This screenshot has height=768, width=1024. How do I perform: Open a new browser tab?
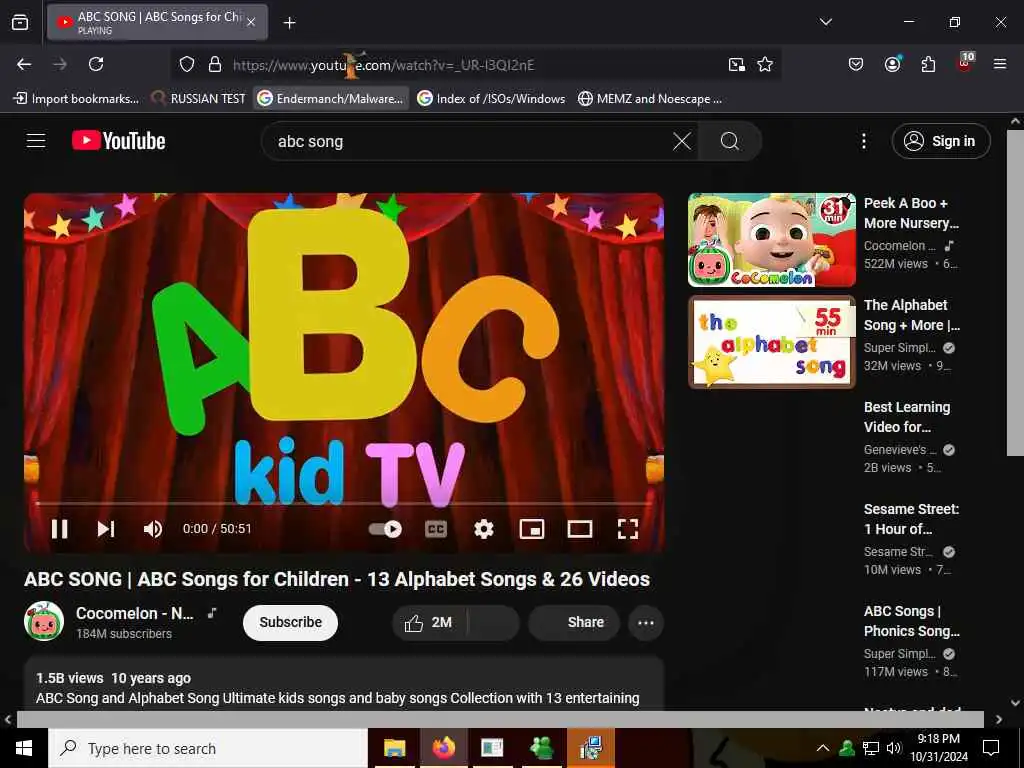coord(289,23)
